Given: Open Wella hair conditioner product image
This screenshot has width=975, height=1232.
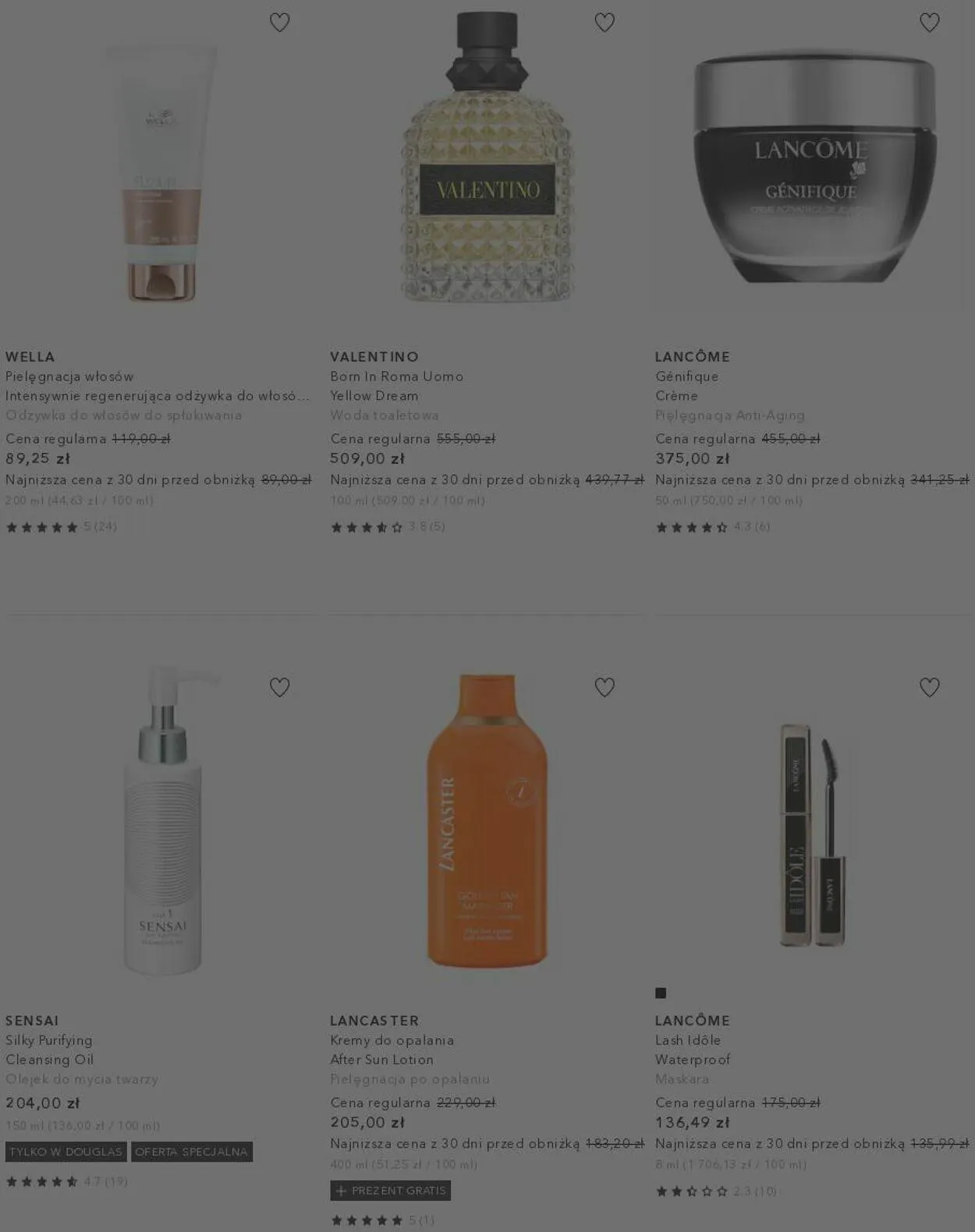Looking at the screenshot, I should coord(162,173).
